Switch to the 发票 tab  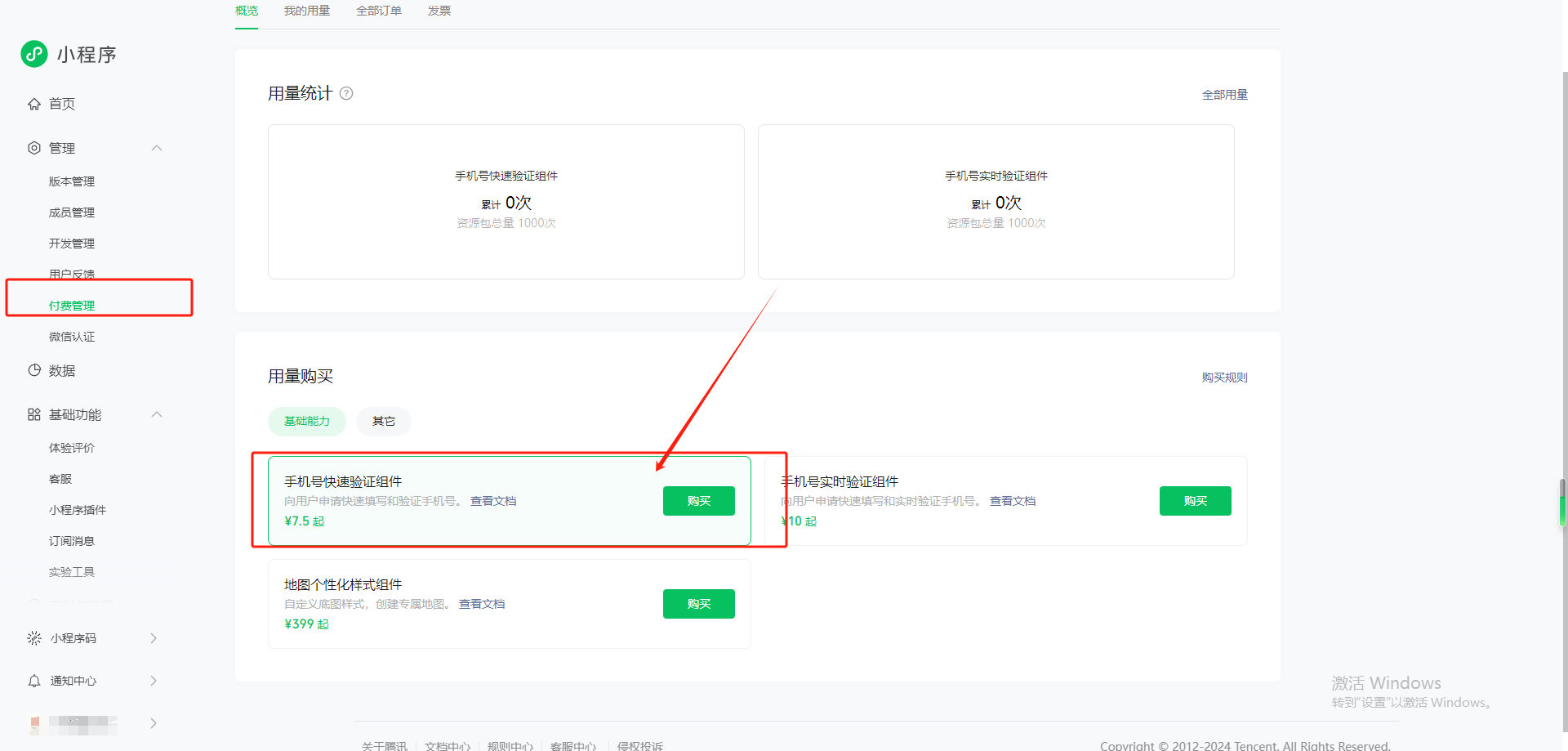(x=439, y=11)
